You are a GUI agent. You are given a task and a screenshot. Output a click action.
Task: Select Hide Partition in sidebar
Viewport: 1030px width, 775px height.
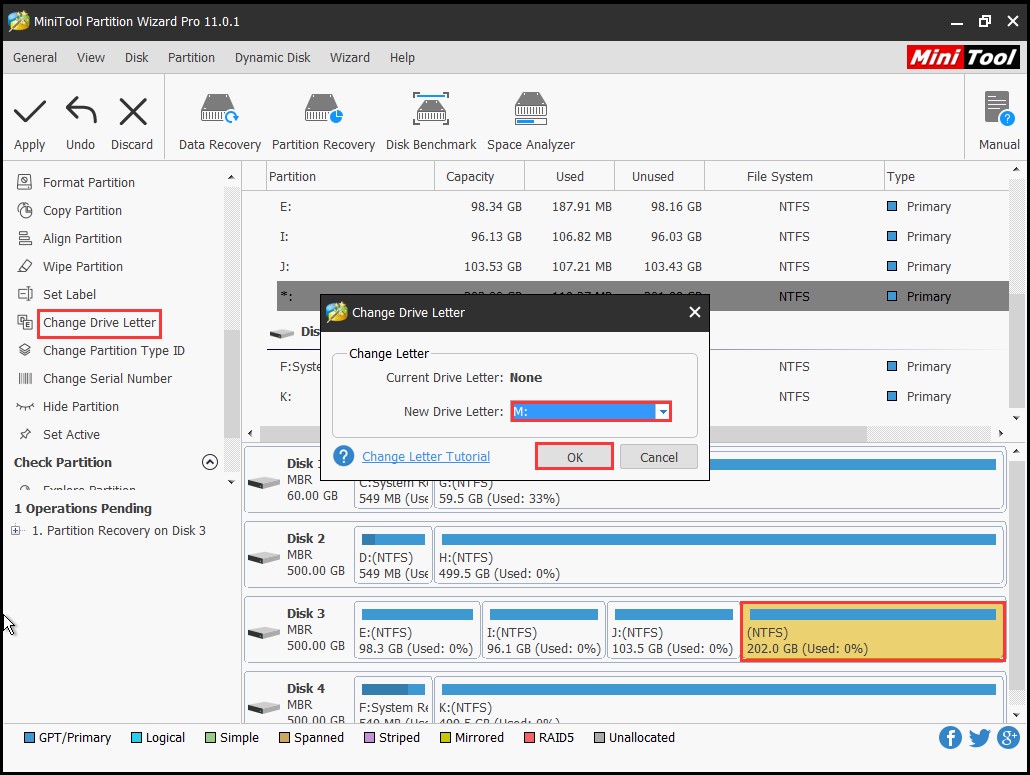pyautogui.click(x=81, y=407)
